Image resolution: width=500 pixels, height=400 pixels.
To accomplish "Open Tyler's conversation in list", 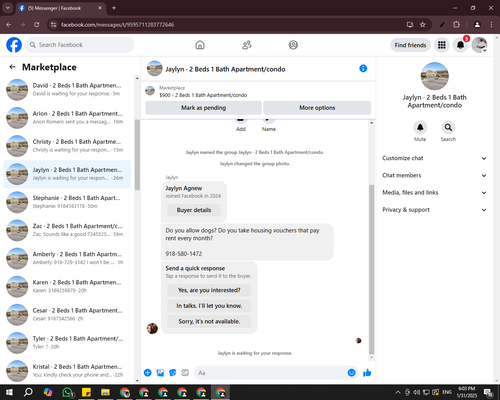I will [x=67, y=343].
